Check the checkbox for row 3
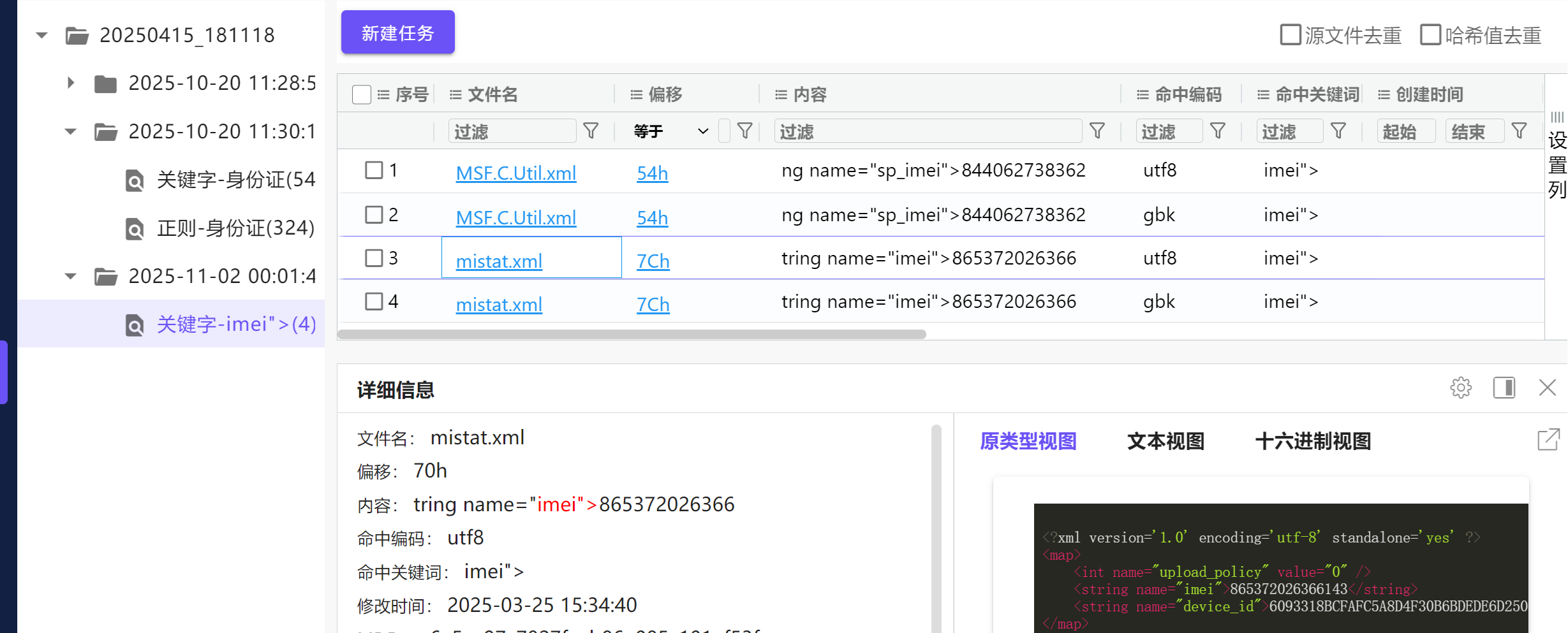This screenshot has height=633, width=1568. click(x=374, y=258)
